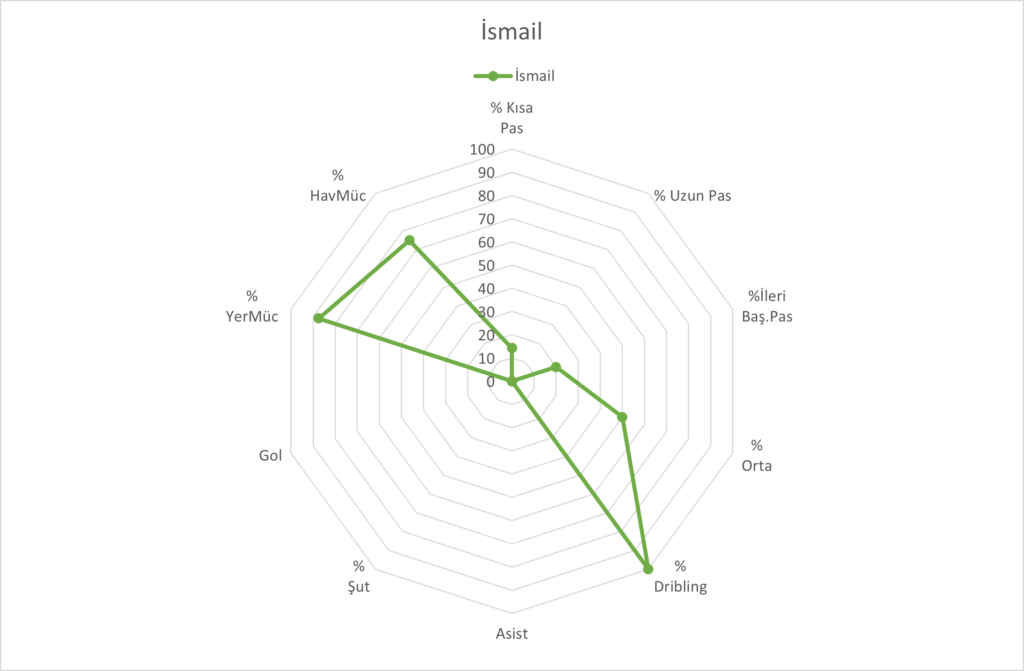The image size is (1024, 671).
Task: Click the green legend marker line
Action: click(493, 74)
